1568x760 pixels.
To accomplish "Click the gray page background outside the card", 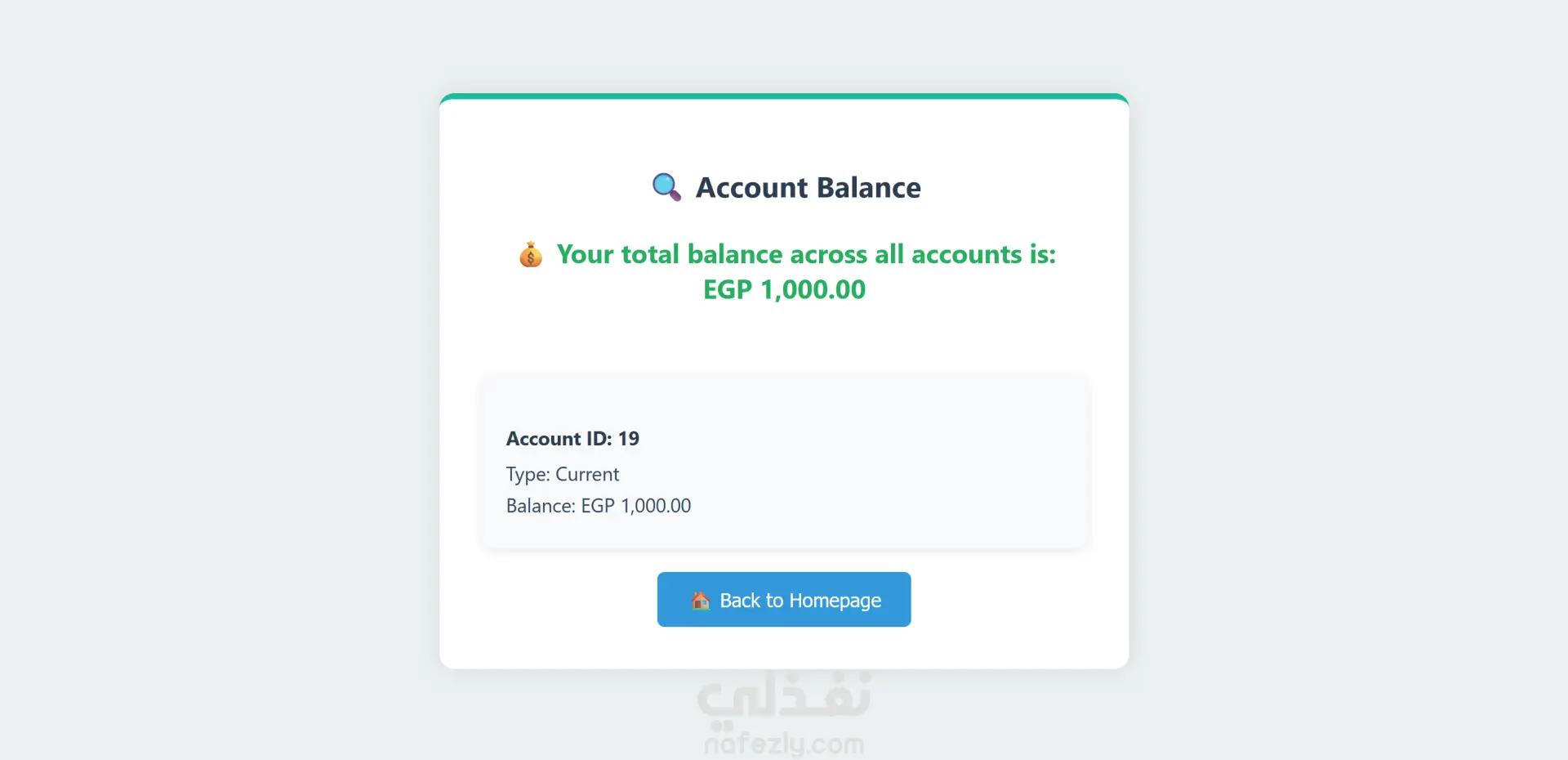I will [204, 368].
